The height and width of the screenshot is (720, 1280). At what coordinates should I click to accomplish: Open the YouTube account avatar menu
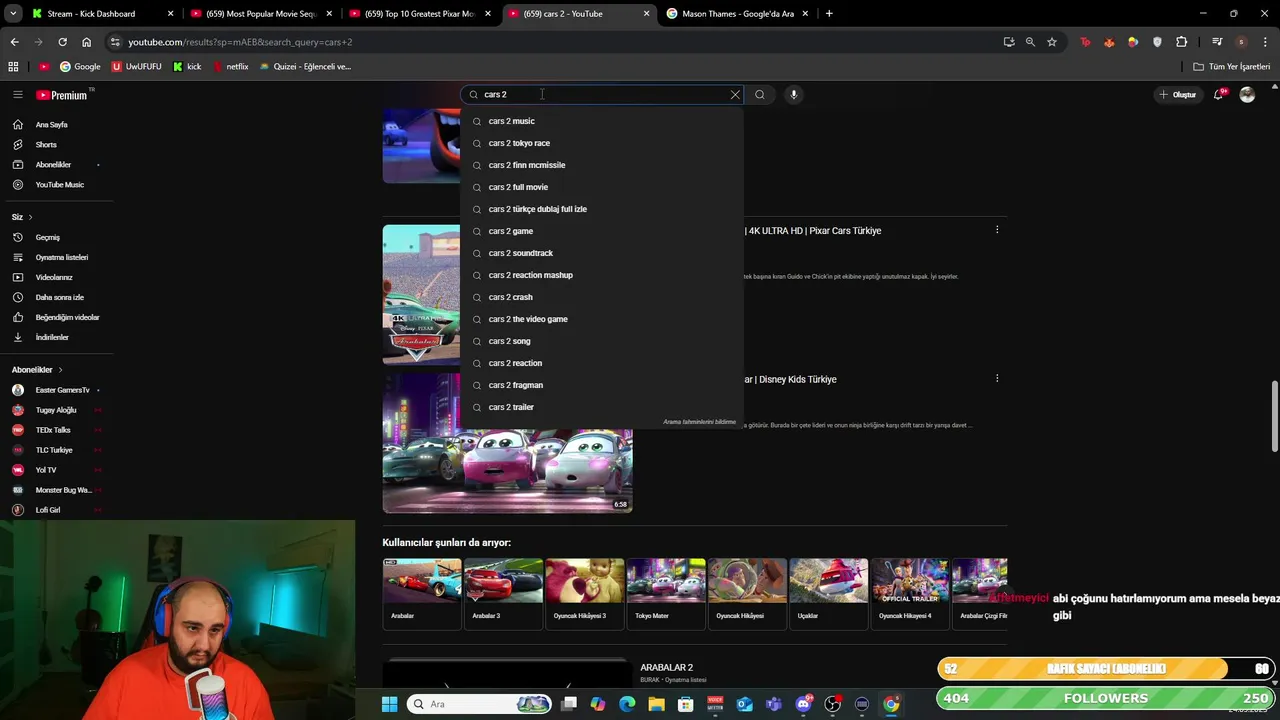[1247, 94]
